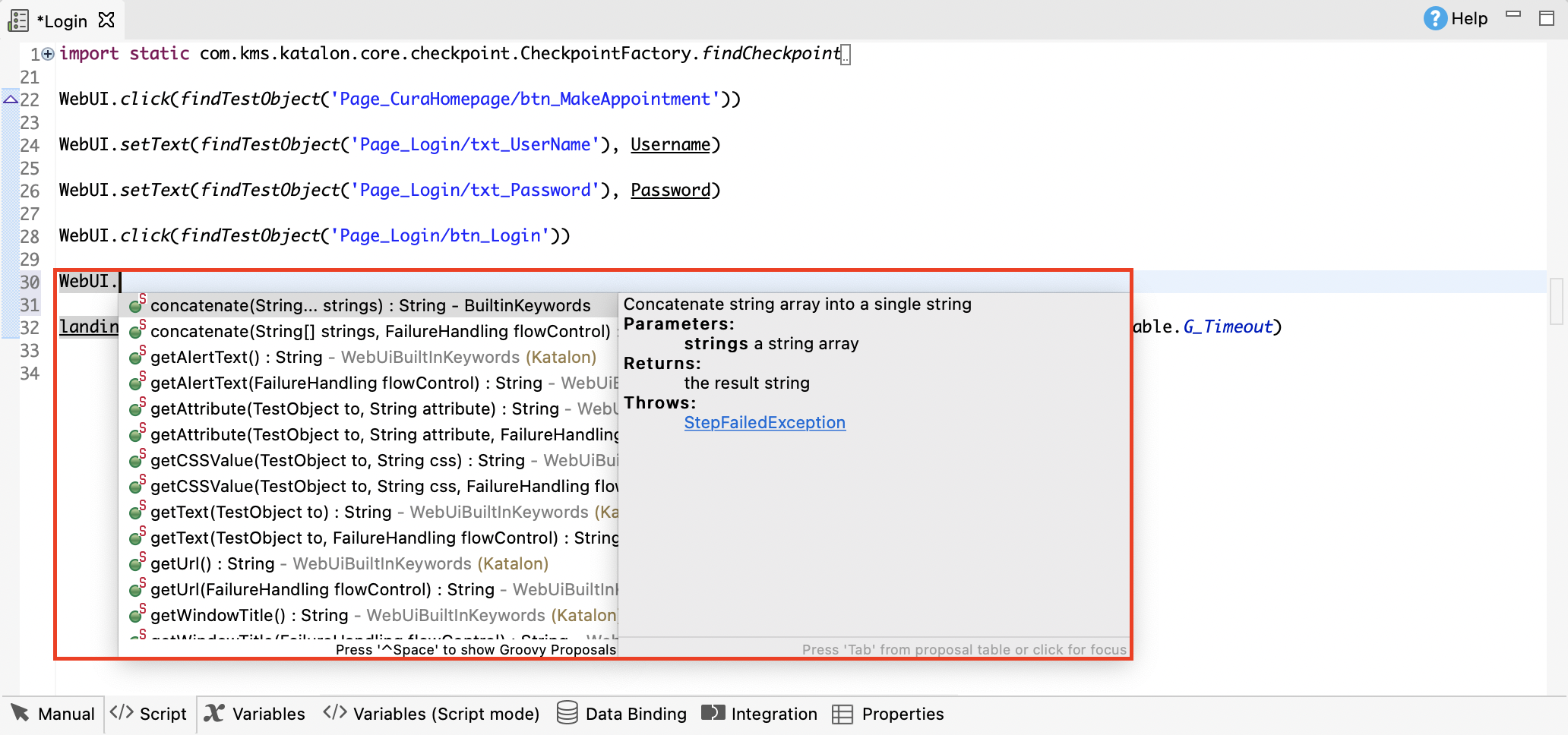
Task: Open the StepFailedException link
Action: (764, 422)
